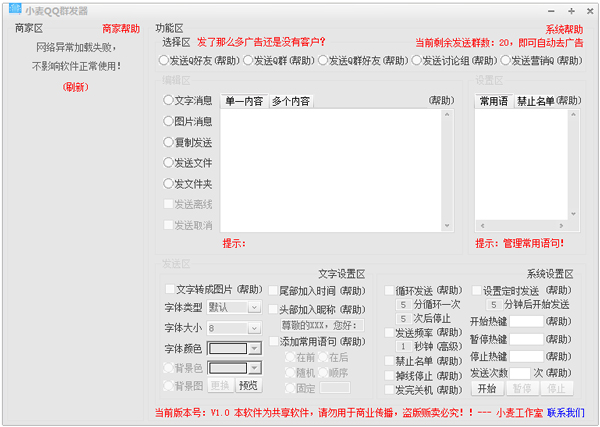Click inside the large message content text area

point(331,170)
